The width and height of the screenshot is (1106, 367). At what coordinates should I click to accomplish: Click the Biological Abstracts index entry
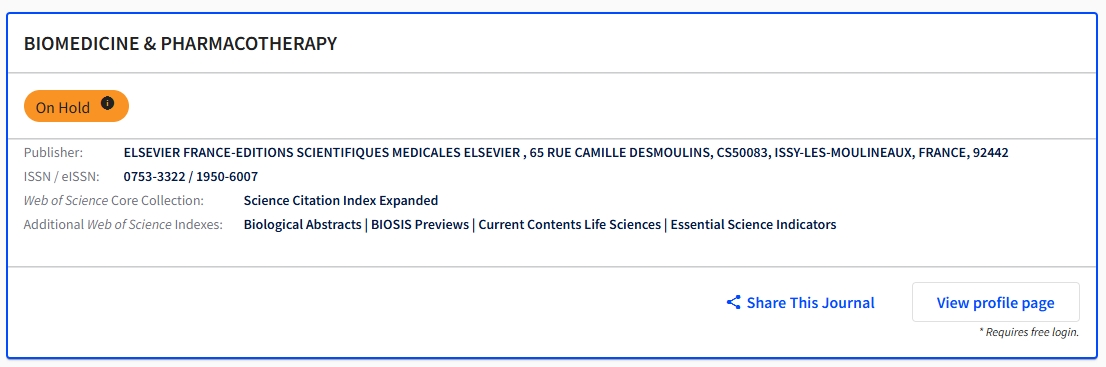[x=302, y=224]
